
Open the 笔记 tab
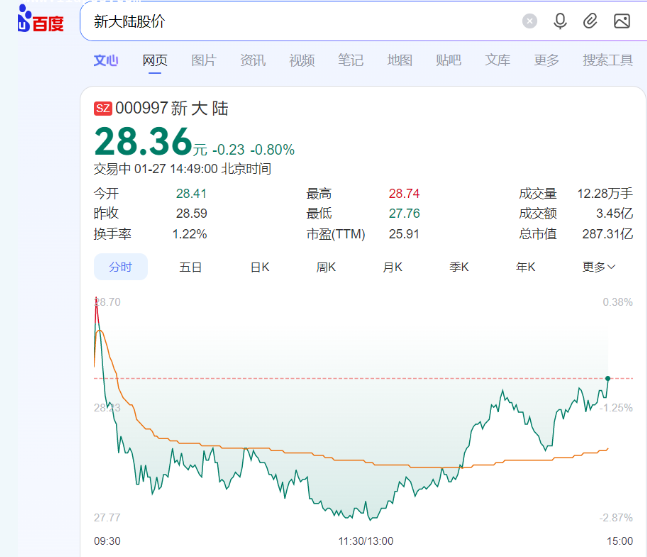tap(351, 60)
